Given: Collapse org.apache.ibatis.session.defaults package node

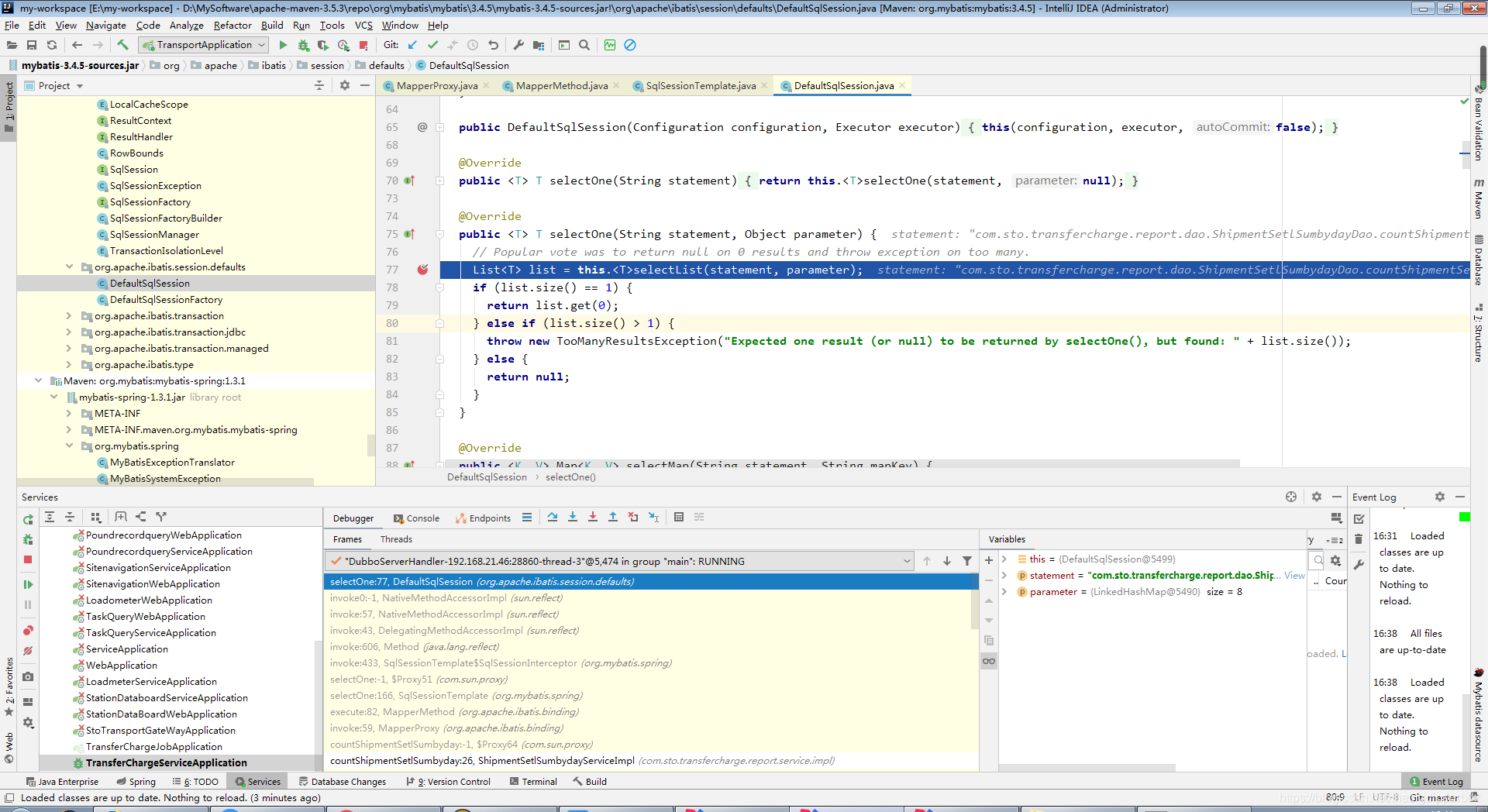Looking at the screenshot, I should tap(69, 267).
